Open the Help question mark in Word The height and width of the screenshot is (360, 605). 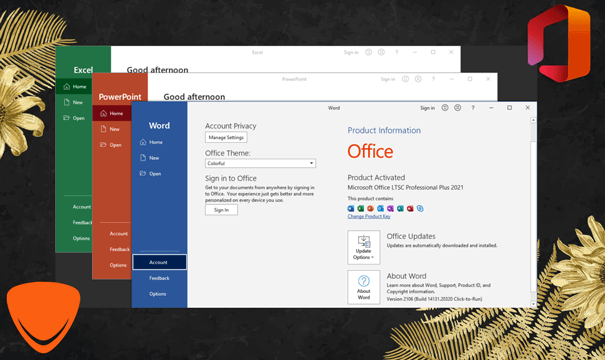(x=473, y=108)
